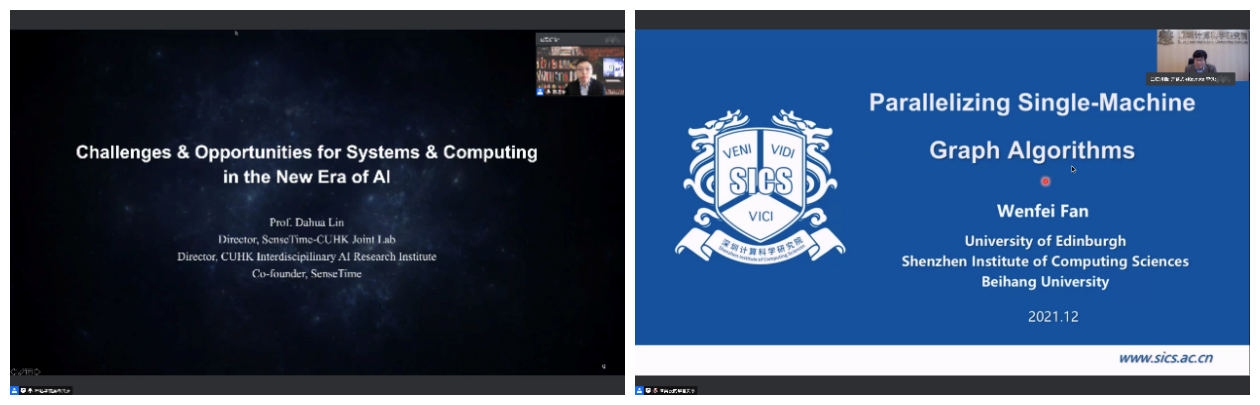Click the next-slide arrow on the Dahua Lin slide
Image resolution: width=1260 pixels, height=405 pixels.
coord(39,371)
